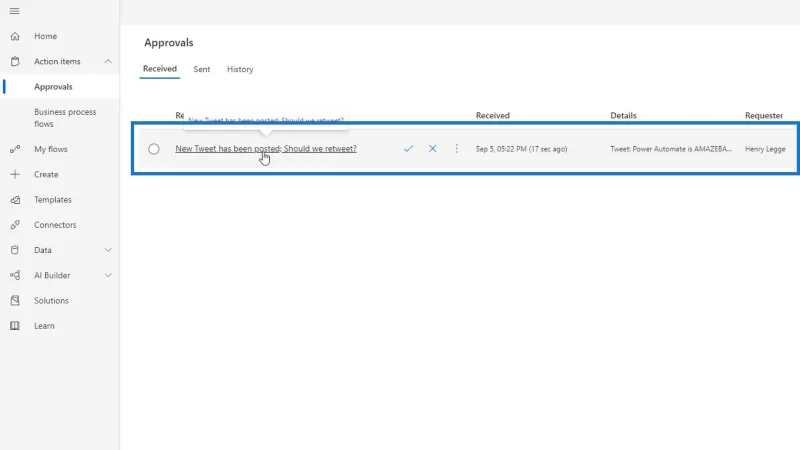This screenshot has height=450, width=800.
Task: Open the Connectors page
Action: point(55,224)
